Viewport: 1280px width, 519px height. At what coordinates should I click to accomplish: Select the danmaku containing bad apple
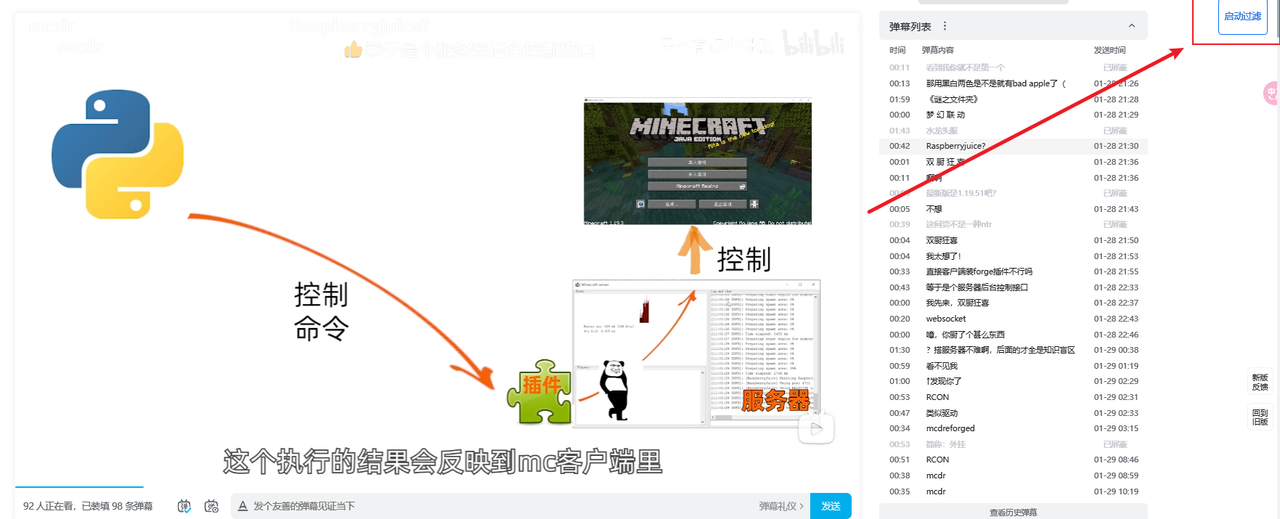click(1013, 83)
